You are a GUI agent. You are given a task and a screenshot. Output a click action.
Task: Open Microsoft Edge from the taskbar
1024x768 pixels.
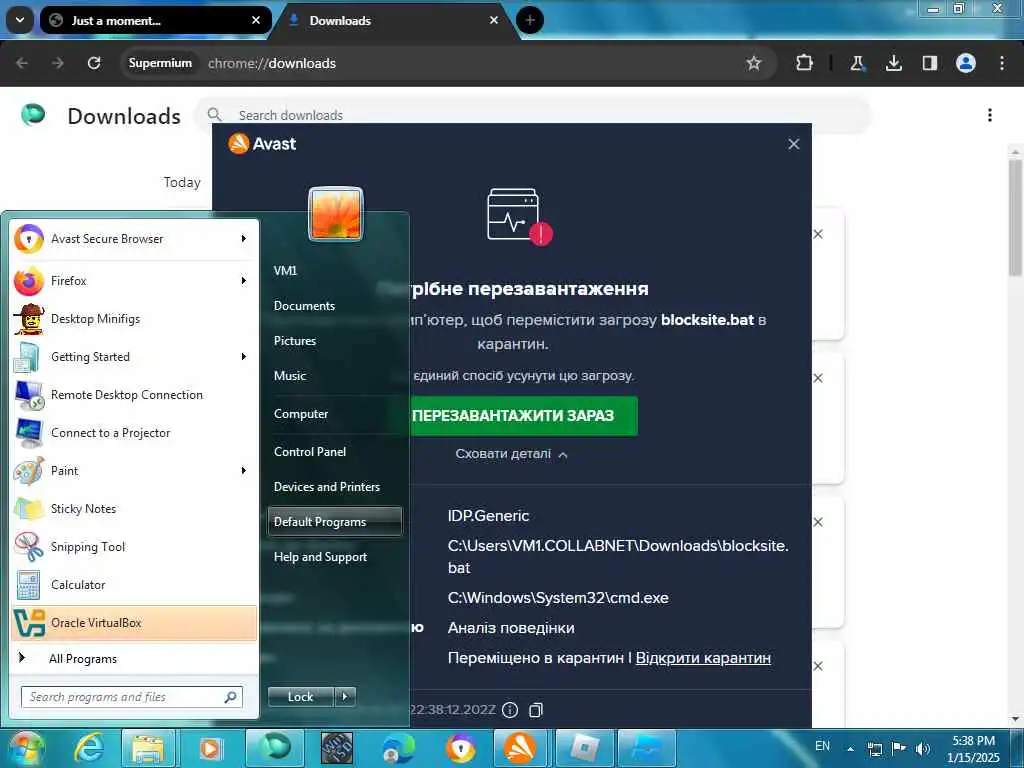(x=398, y=748)
